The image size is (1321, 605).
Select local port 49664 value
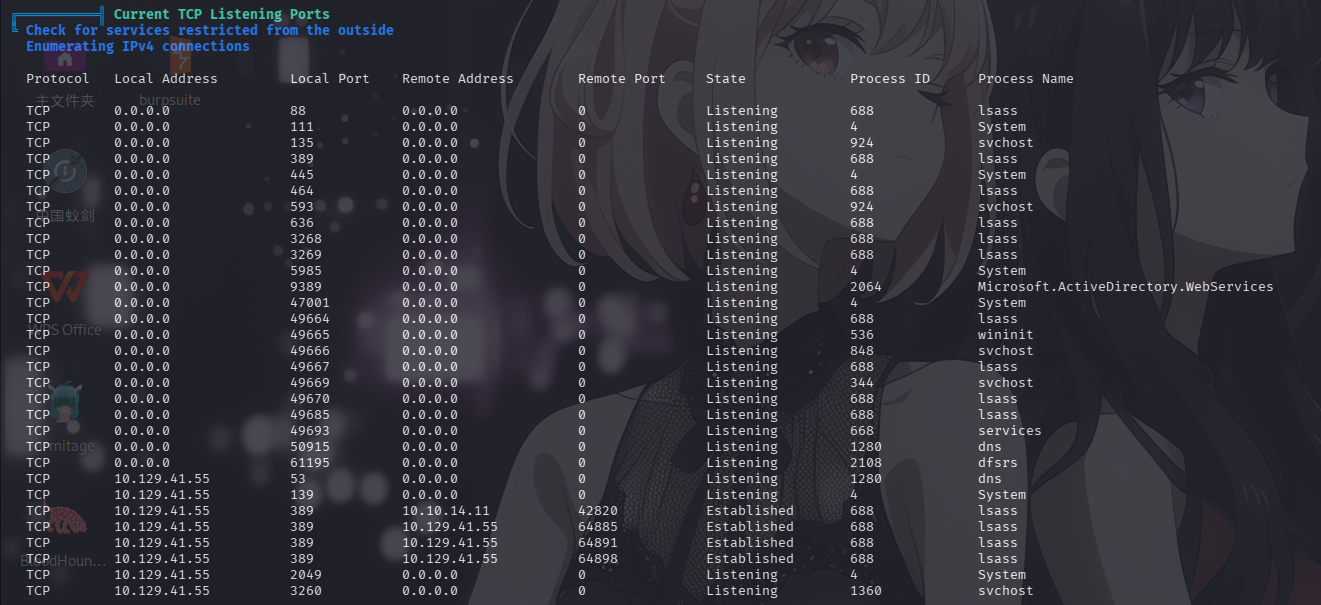pyautogui.click(x=310, y=319)
